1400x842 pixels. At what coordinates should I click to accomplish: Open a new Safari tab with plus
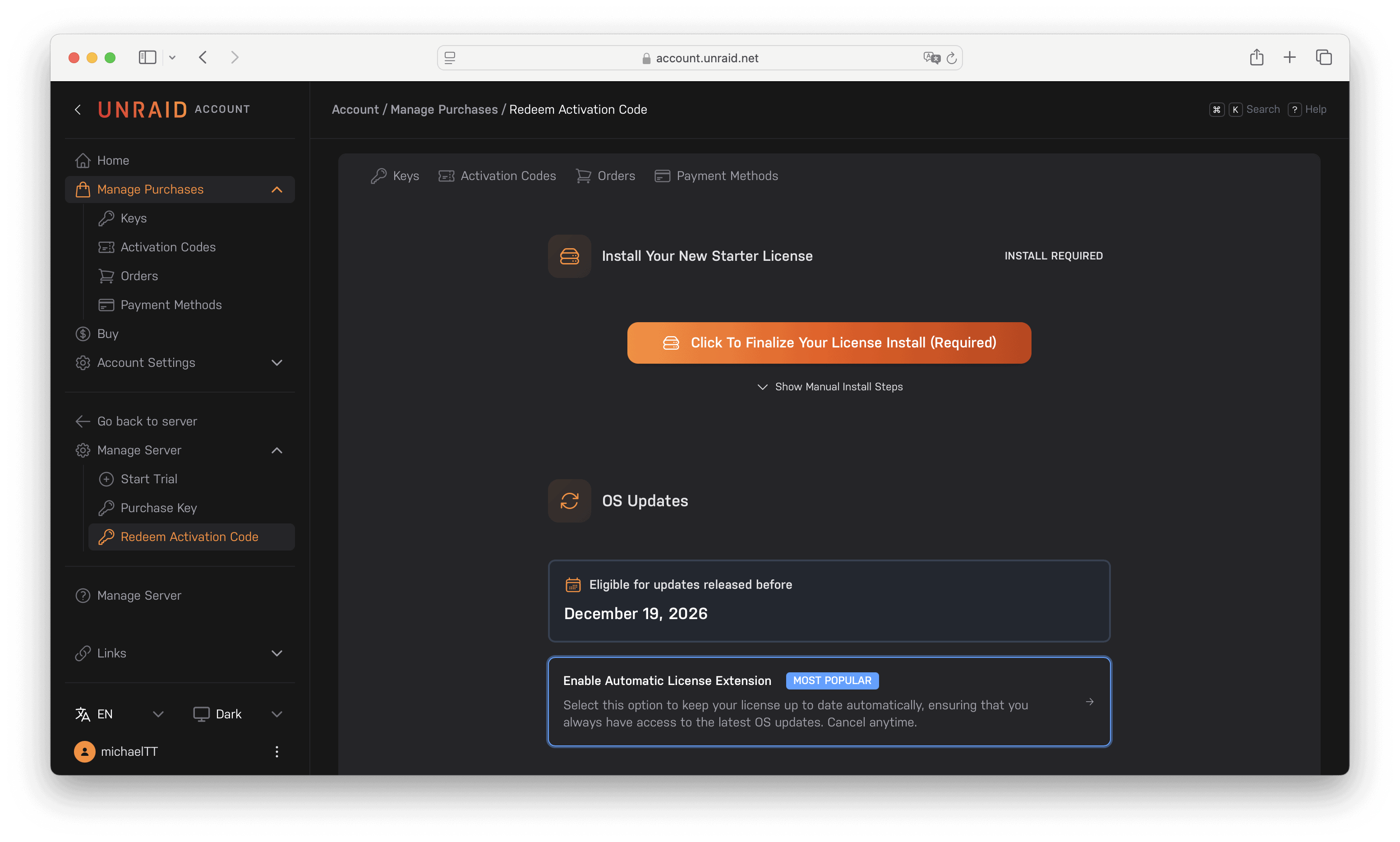tap(1289, 57)
